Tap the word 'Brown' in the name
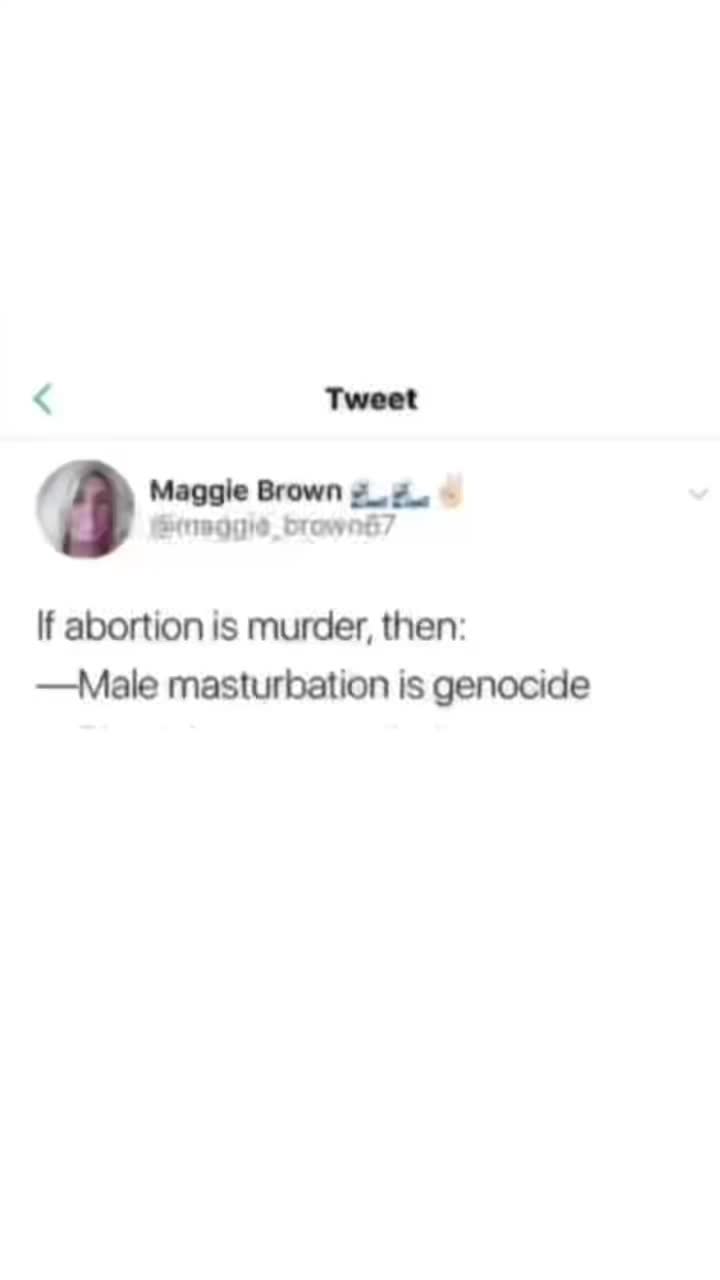 click(x=300, y=491)
